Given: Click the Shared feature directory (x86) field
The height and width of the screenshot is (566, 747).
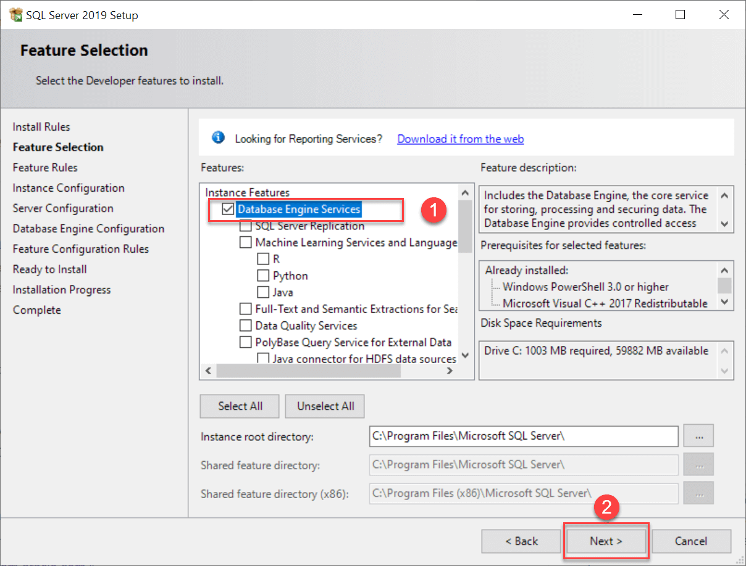Looking at the screenshot, I should 524,493.
